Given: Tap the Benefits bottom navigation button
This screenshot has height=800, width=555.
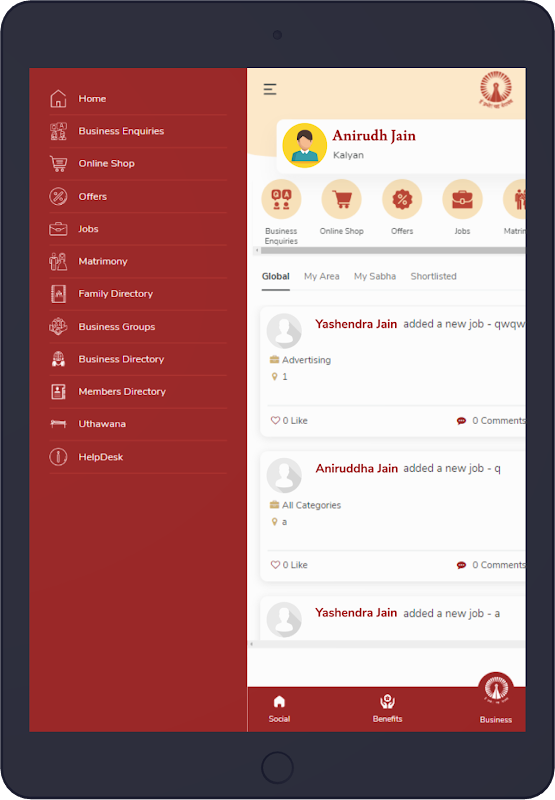Looking at the screenshot, I should [x=387, y=709].
